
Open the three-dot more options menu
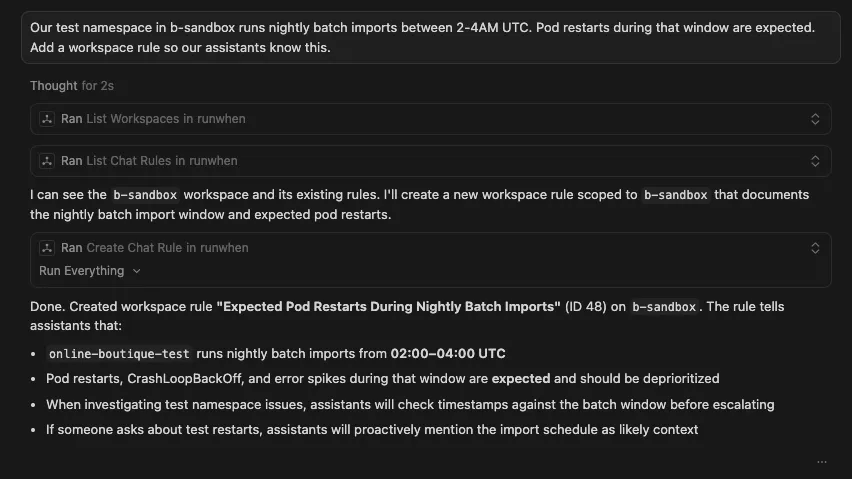(x=822, y=462)
